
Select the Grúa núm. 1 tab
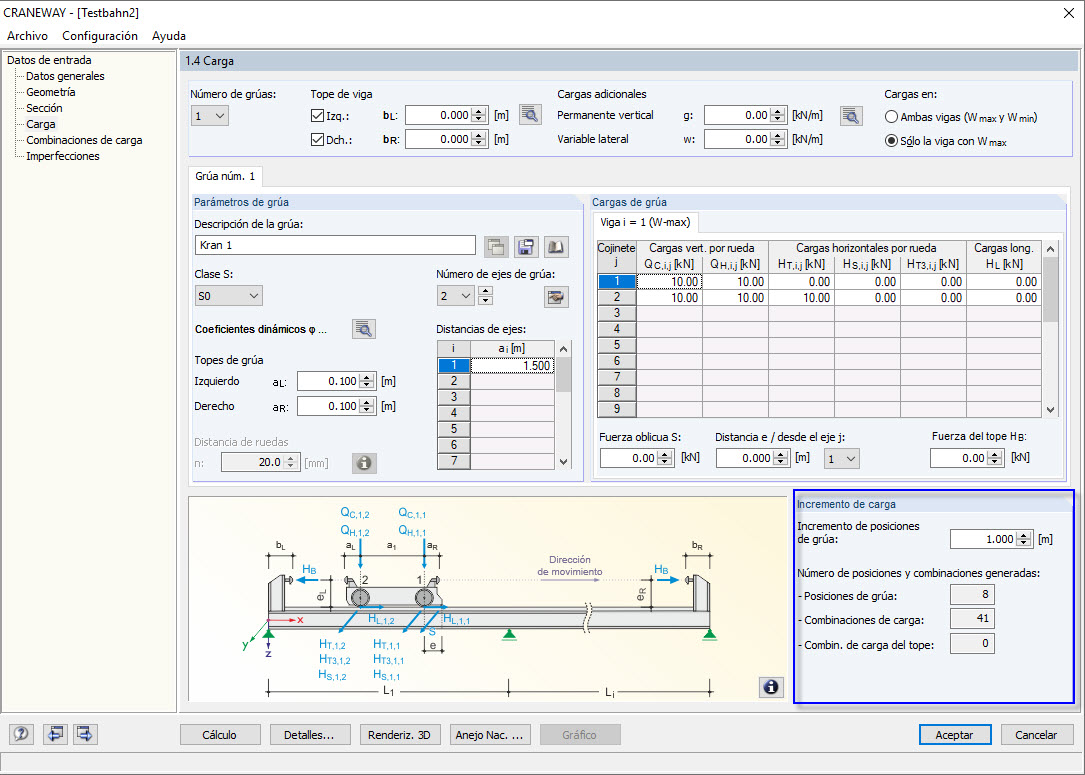(x=225, y=176)
